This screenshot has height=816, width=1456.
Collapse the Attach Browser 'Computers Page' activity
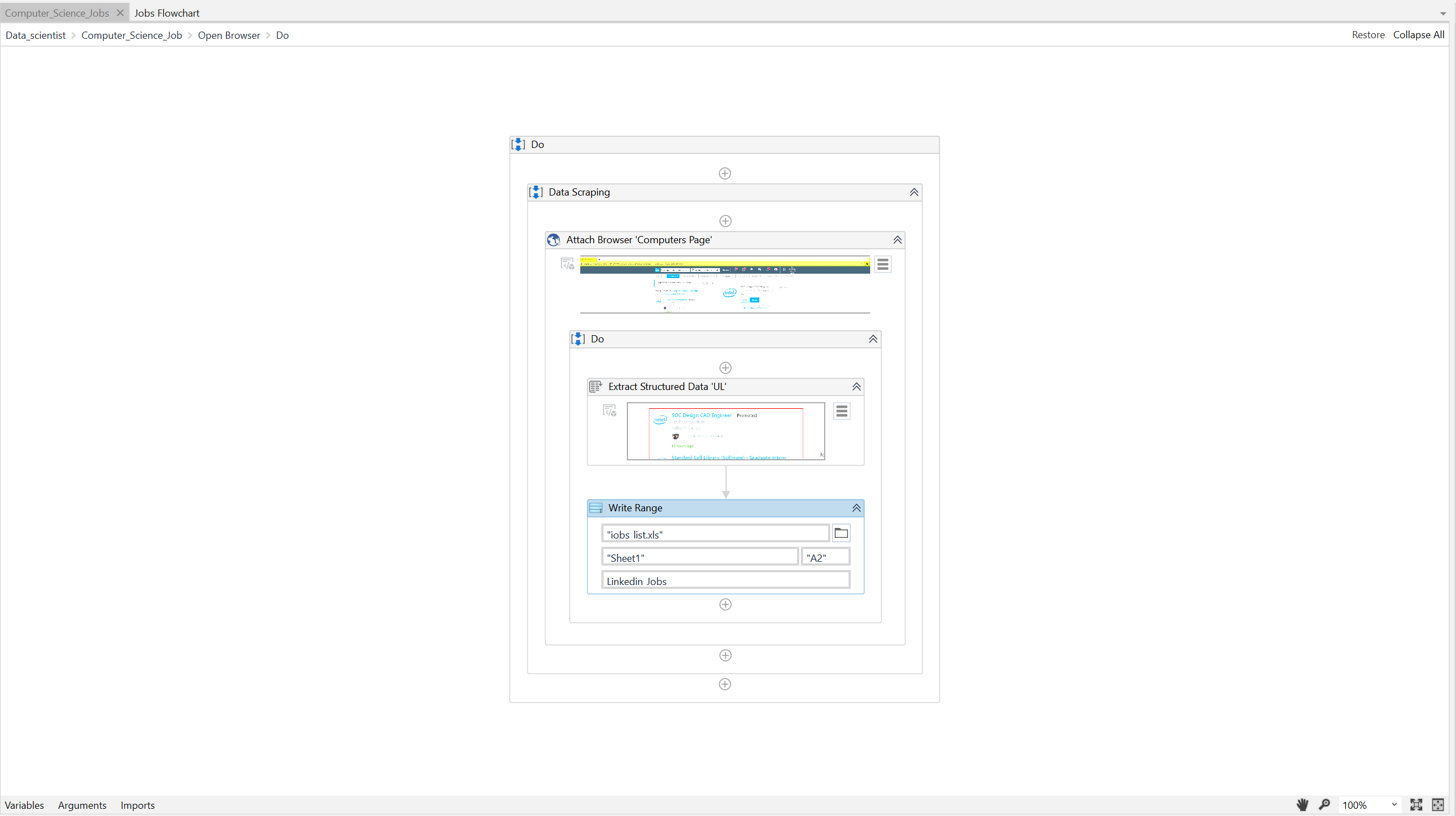point(897,240)
